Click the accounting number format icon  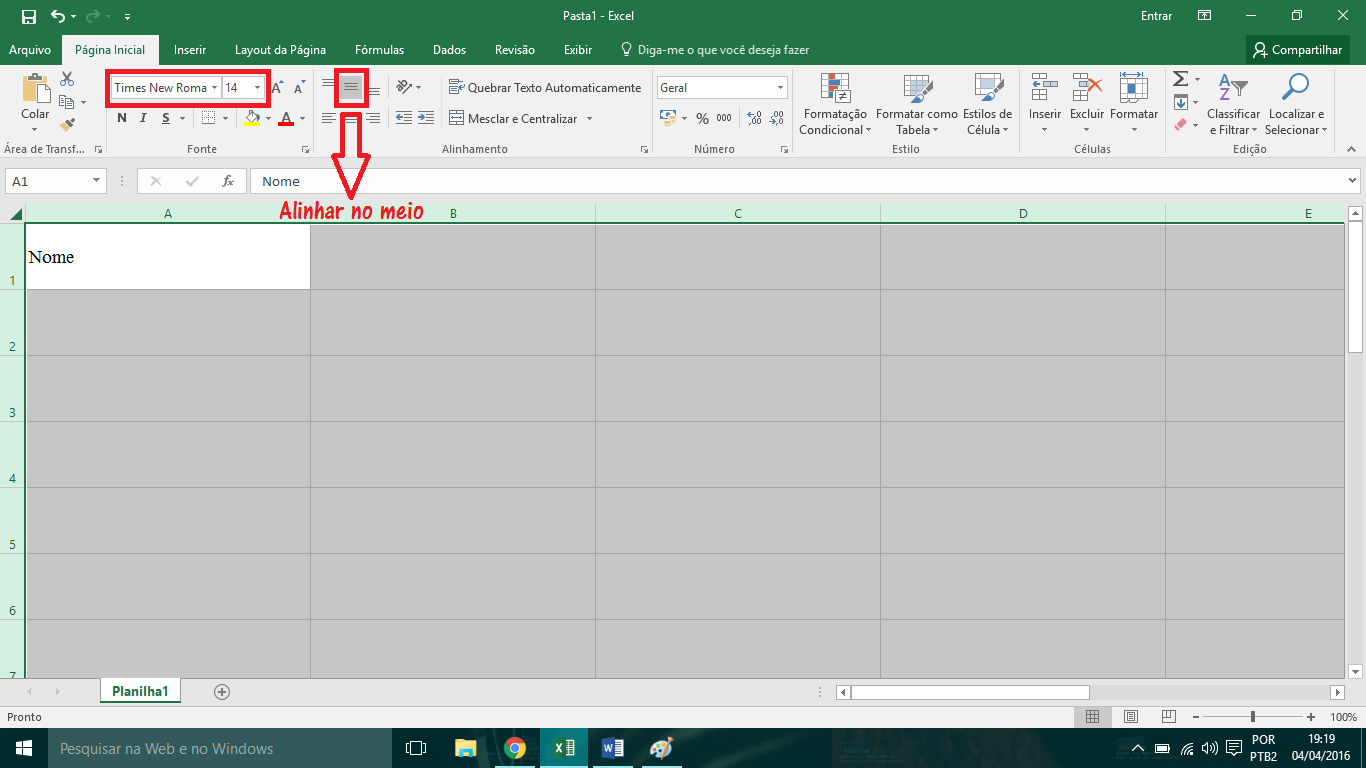668,118
